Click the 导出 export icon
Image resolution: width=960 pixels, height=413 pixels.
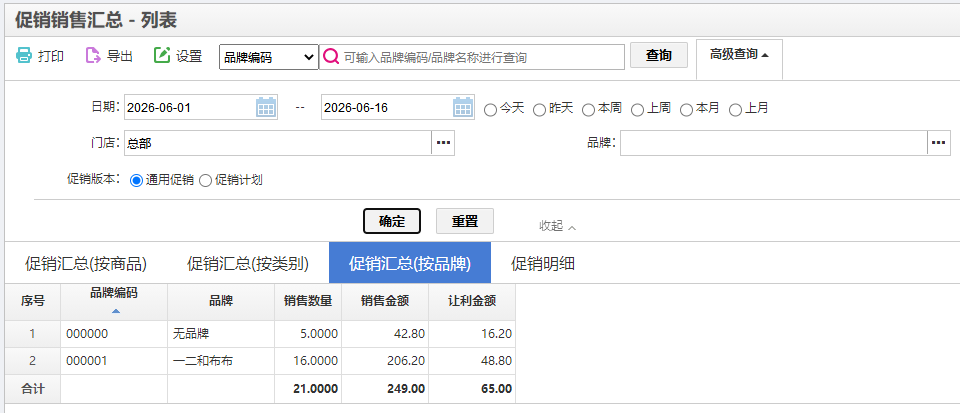tap(92, 56)
